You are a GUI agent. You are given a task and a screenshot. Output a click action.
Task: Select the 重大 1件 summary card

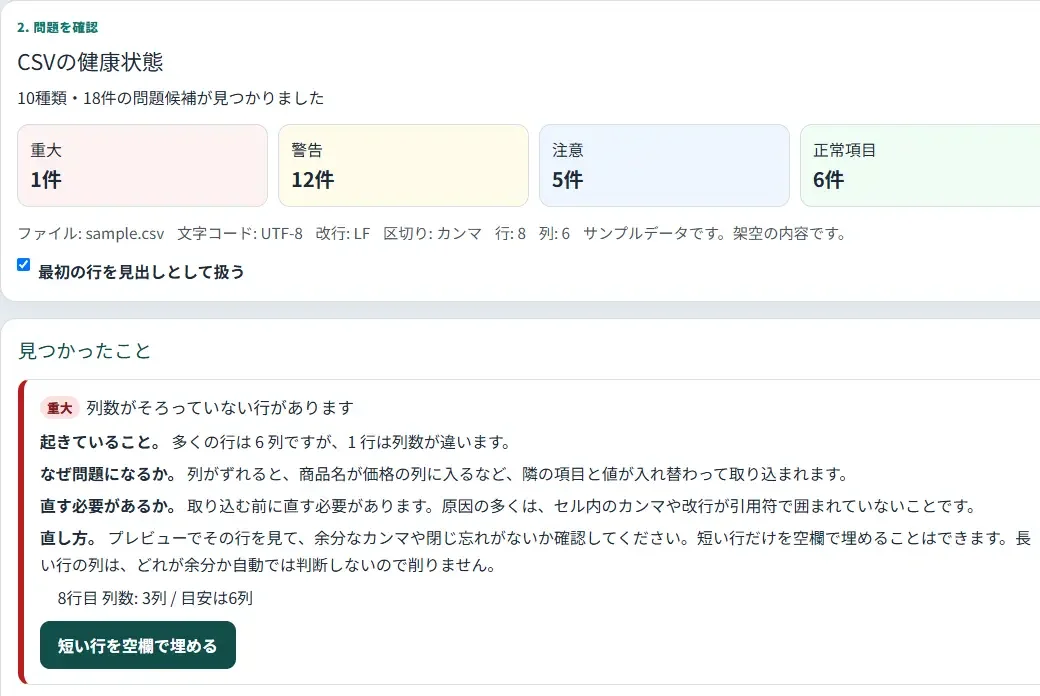click(143, 165)
